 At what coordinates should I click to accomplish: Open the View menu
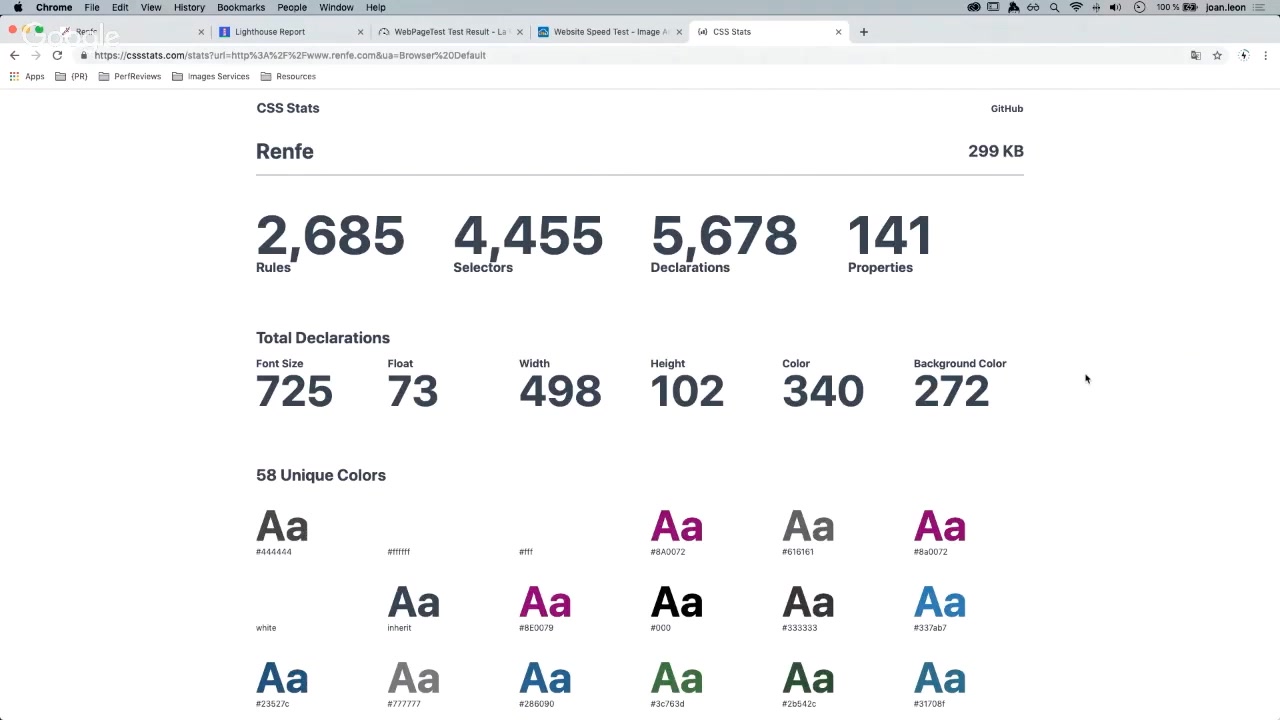151,7
